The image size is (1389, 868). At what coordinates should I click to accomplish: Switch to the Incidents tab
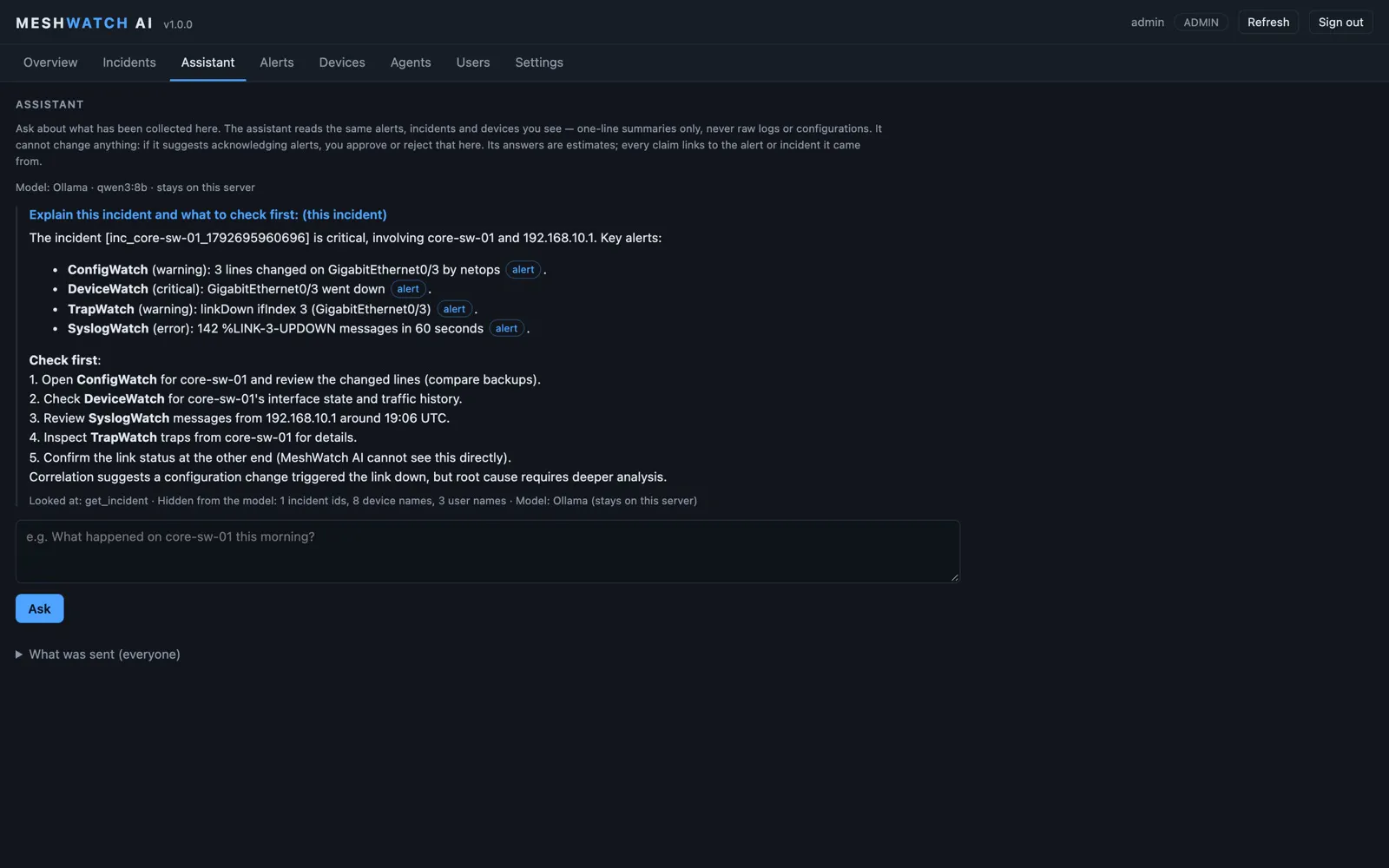pyautogui.click(x=129, y=62)
